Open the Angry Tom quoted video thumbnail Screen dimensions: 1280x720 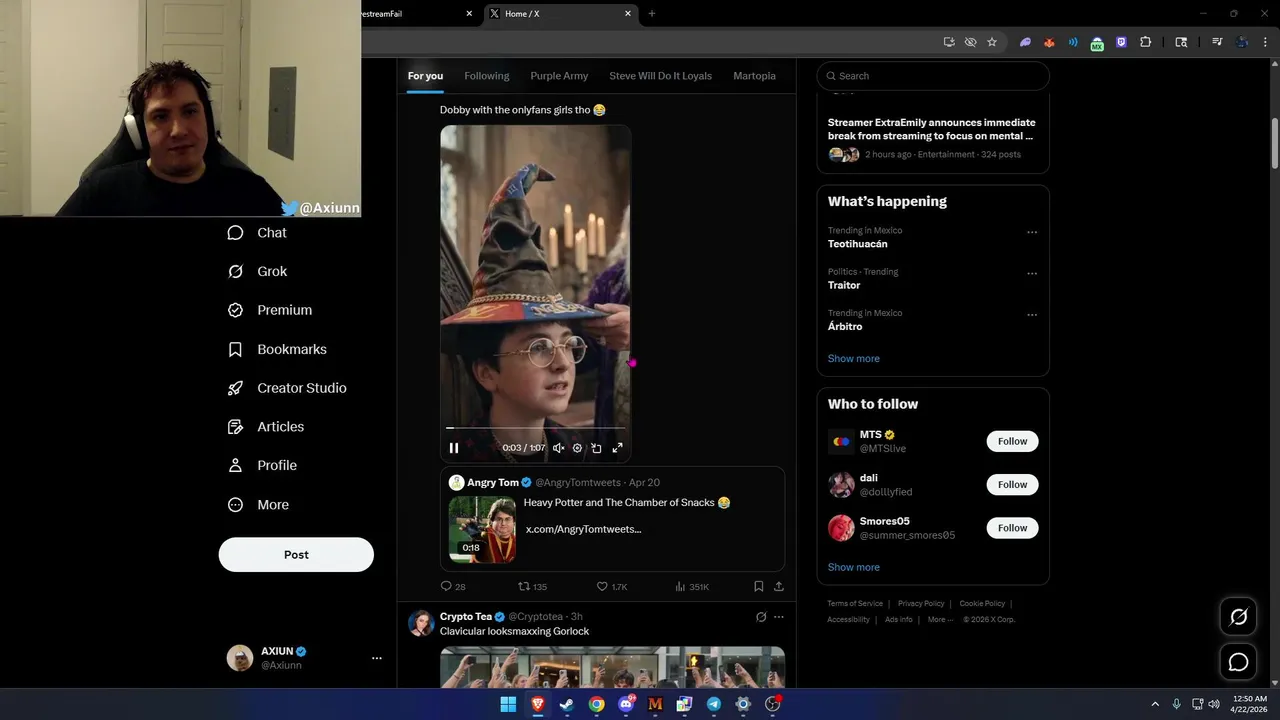point(482,529)
